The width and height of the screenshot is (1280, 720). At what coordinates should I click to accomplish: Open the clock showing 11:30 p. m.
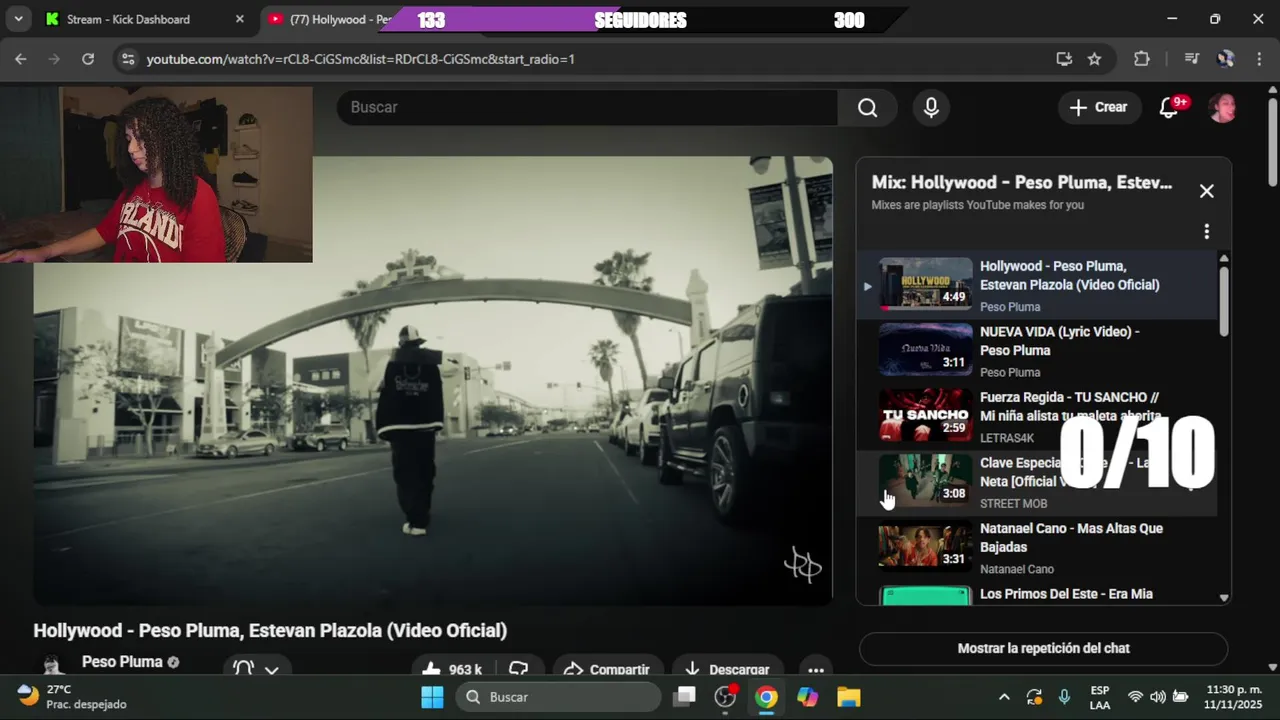1233,697
